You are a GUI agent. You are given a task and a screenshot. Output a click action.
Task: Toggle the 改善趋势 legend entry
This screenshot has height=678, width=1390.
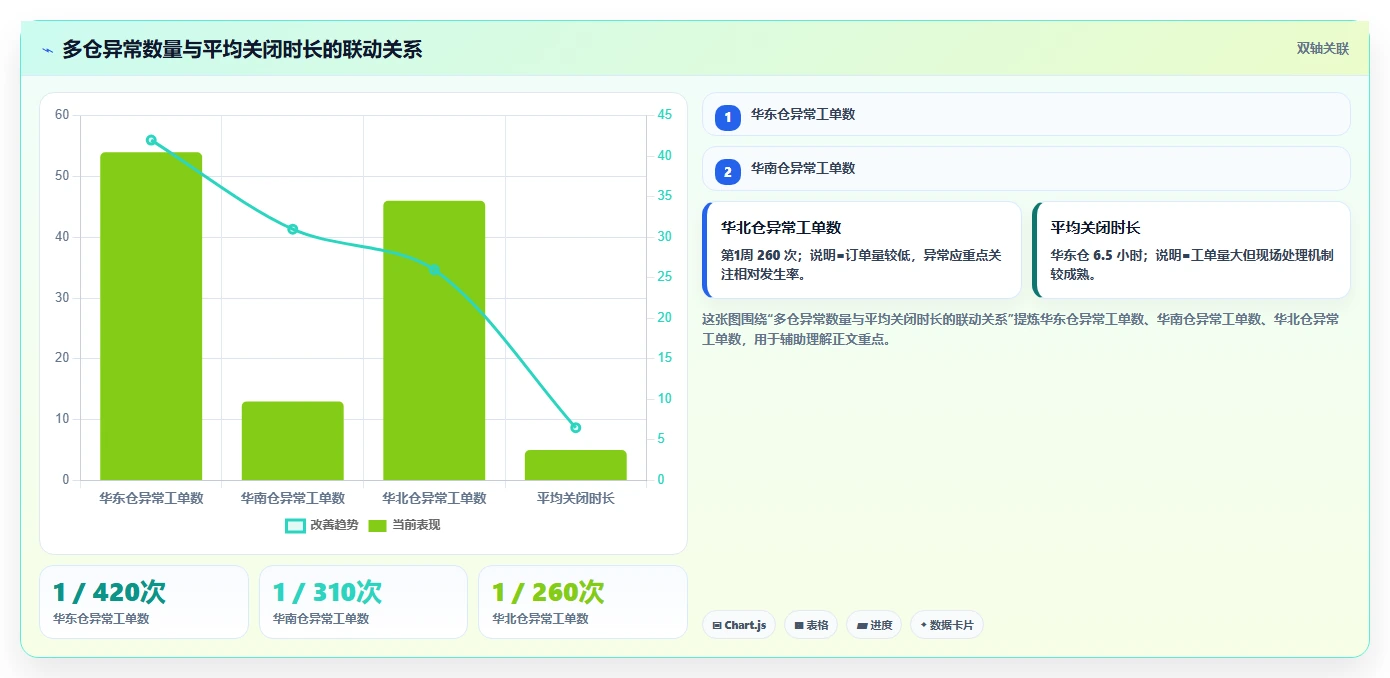(321, 525)
